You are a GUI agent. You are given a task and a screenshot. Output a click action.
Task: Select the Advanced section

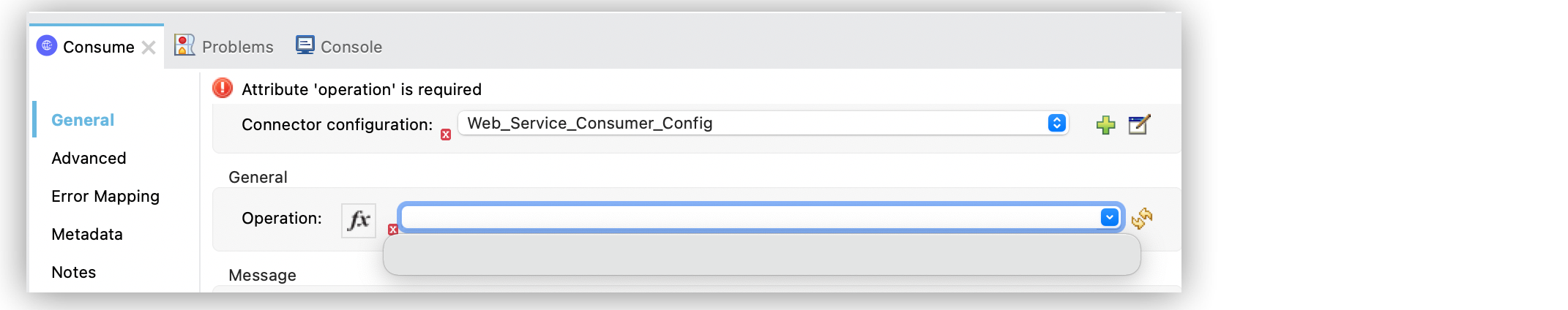tap(89, 158)
